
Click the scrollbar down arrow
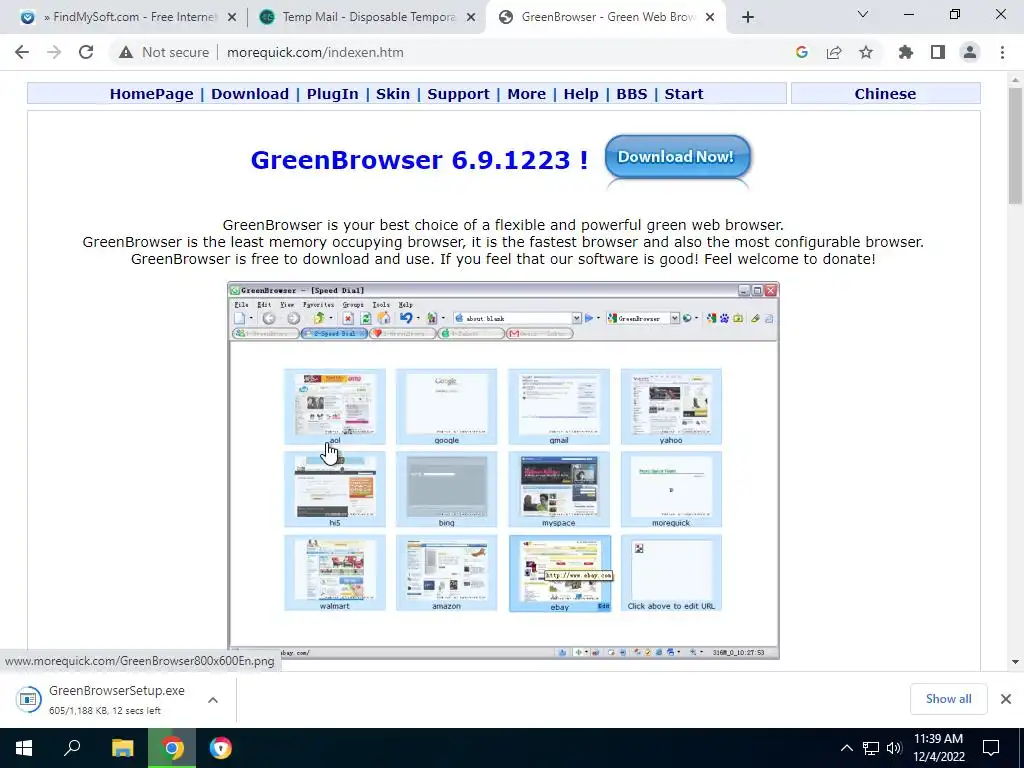(1015, 662)
